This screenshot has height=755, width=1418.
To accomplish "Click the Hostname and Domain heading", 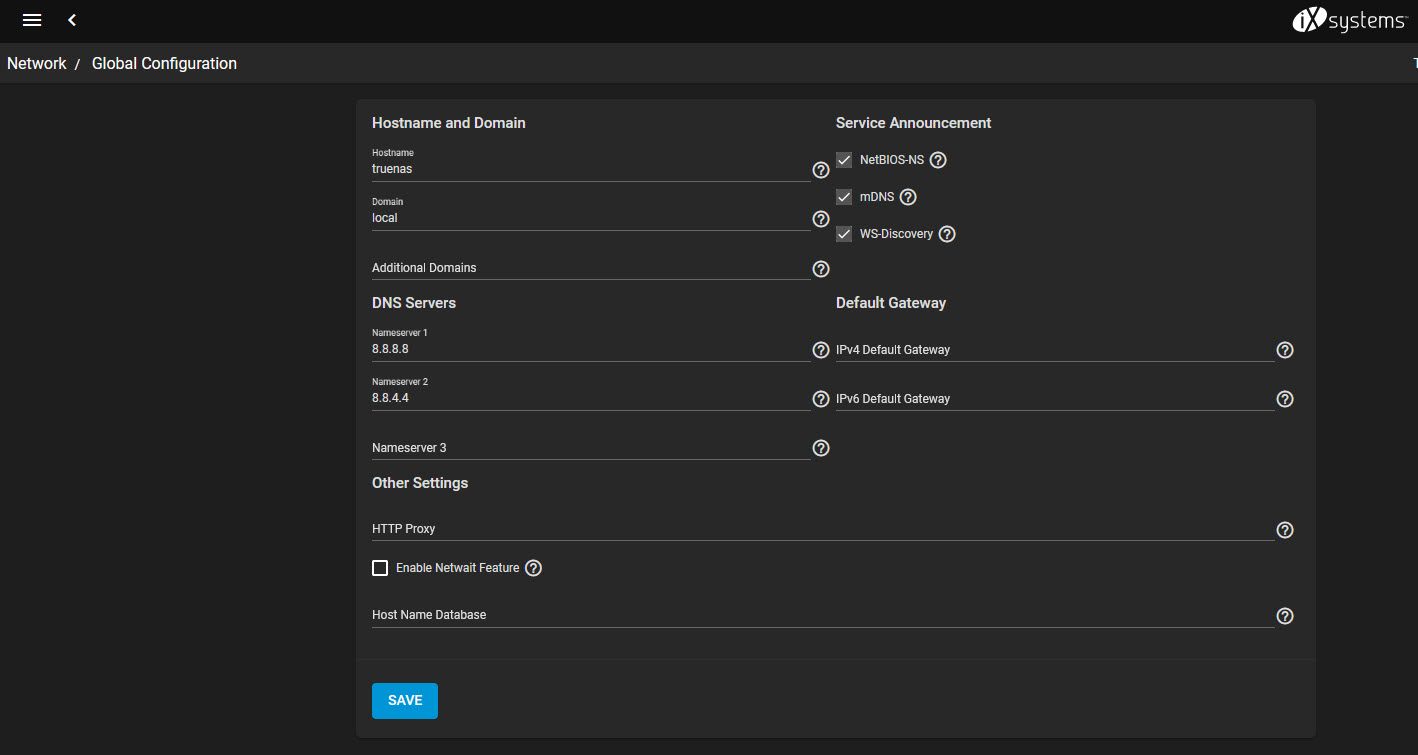I will [449, 123].
